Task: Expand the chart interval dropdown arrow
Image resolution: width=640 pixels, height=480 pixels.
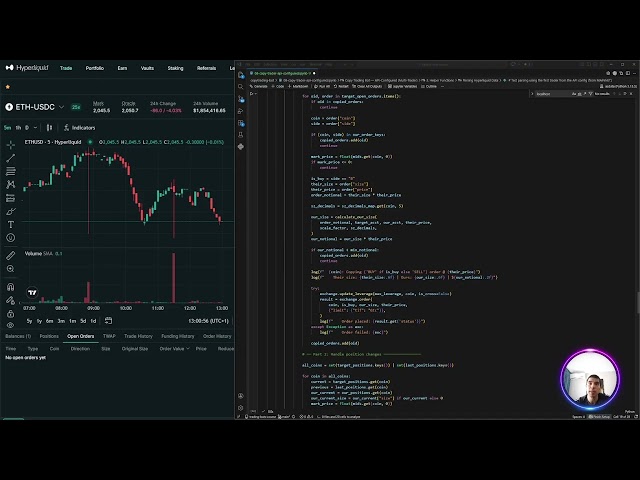Action: click(36, 128)
